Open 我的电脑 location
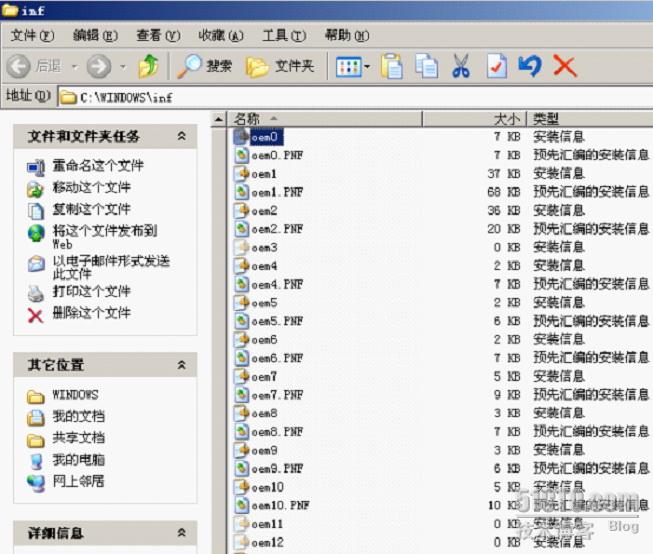This screenshot has width=653, height=554. pos(79,460)
